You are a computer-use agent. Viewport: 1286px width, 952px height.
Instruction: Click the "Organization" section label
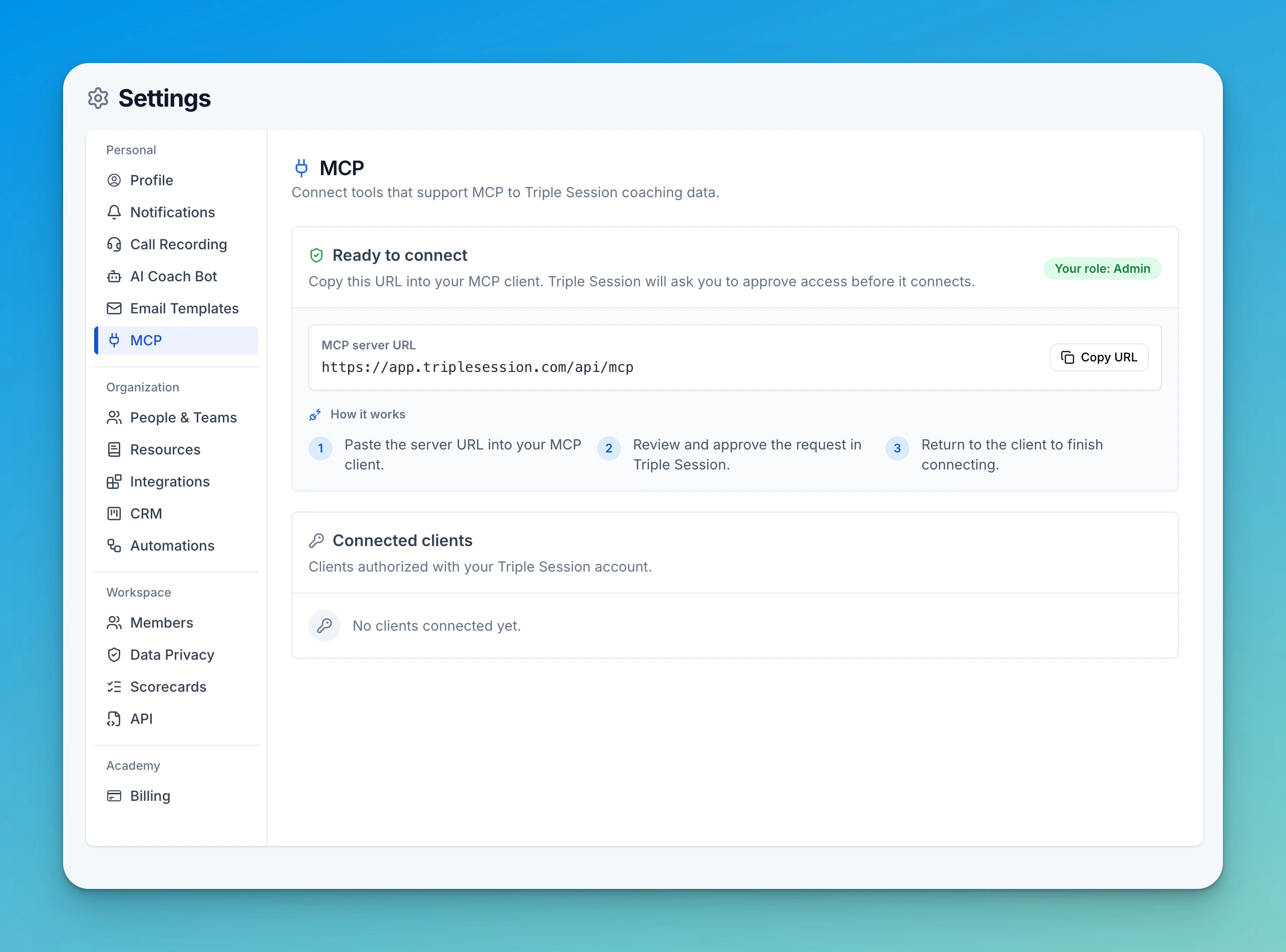coord(142,387)
